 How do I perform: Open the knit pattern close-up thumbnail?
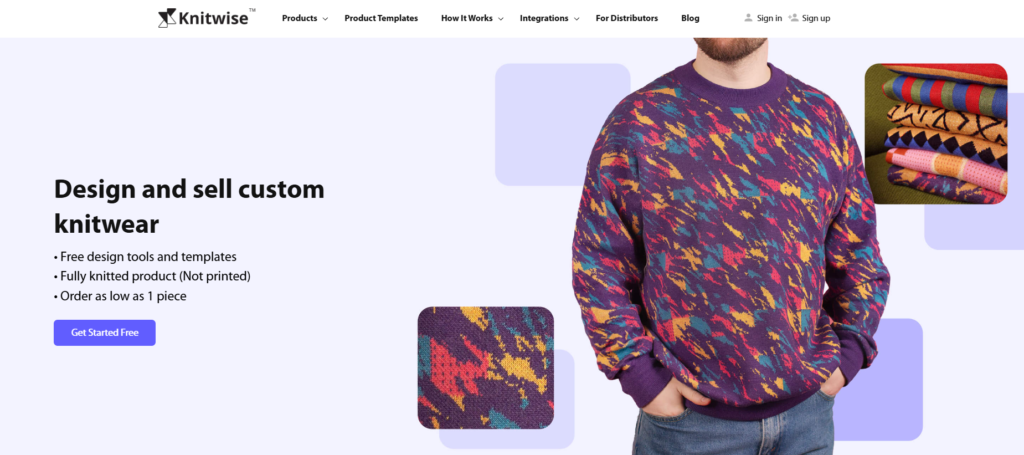(x=486, y=368)
